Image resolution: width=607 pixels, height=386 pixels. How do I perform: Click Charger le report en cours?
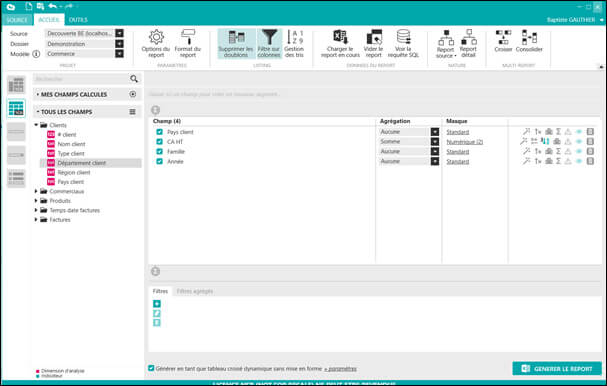click(340, 44)
